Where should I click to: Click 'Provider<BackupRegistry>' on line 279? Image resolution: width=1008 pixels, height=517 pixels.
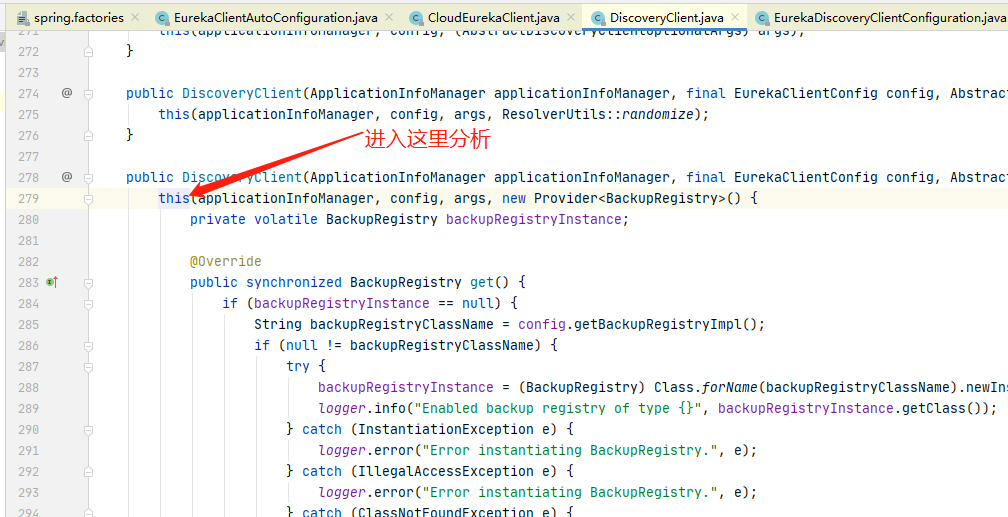click(629, 198)
